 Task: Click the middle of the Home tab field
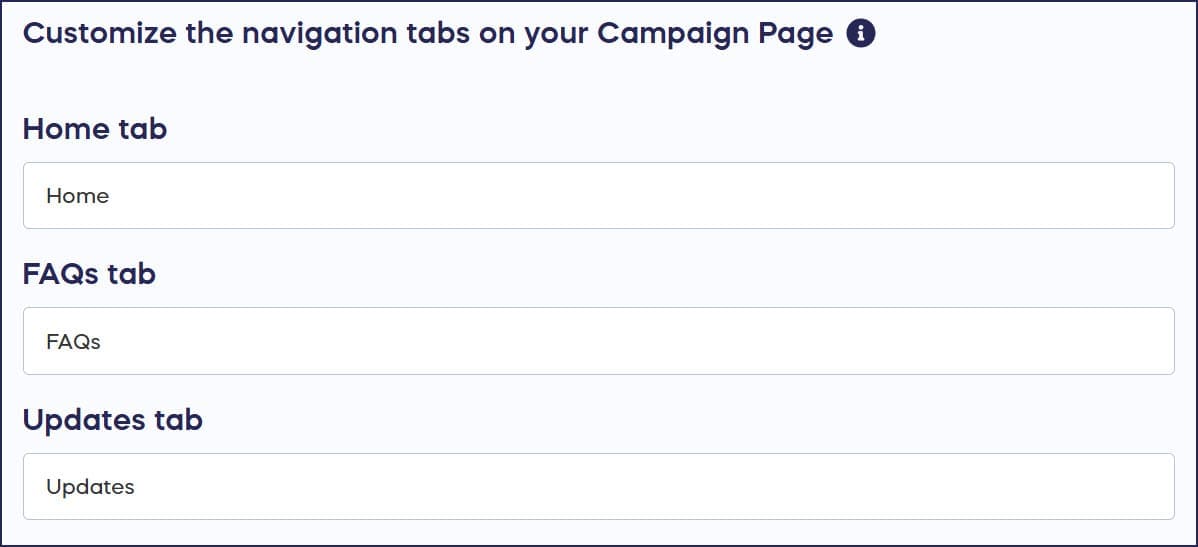(x=598, y=196)
